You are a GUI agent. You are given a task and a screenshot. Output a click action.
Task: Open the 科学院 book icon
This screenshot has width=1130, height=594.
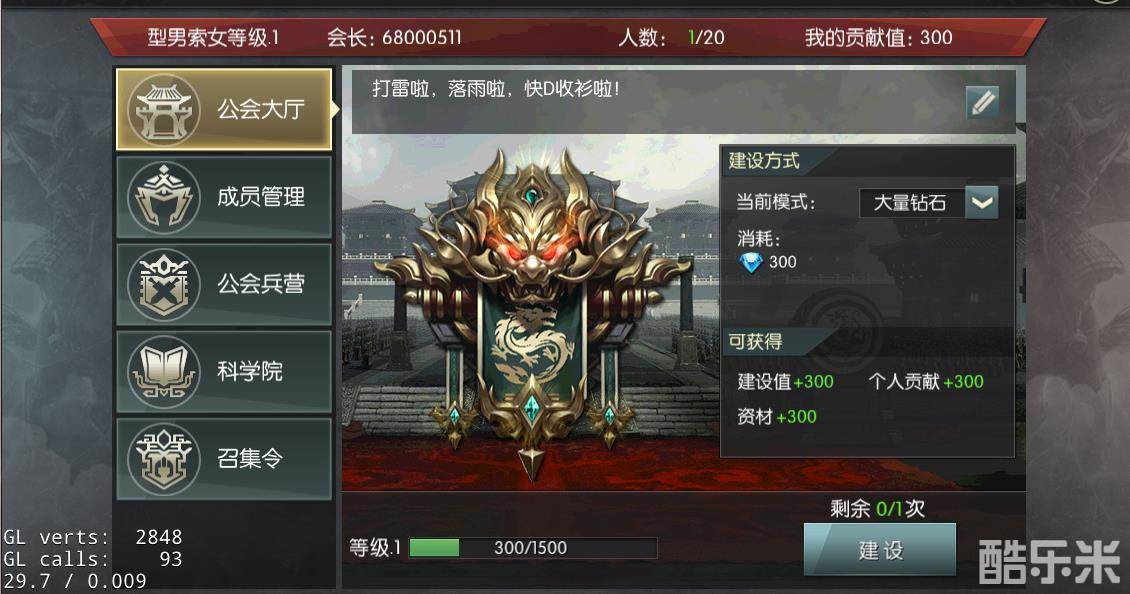pos(164,371)
